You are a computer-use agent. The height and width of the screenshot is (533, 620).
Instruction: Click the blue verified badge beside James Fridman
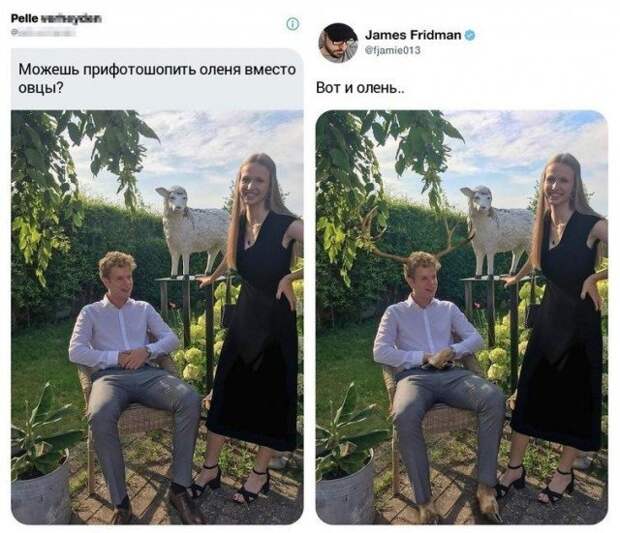pos(470,35)
